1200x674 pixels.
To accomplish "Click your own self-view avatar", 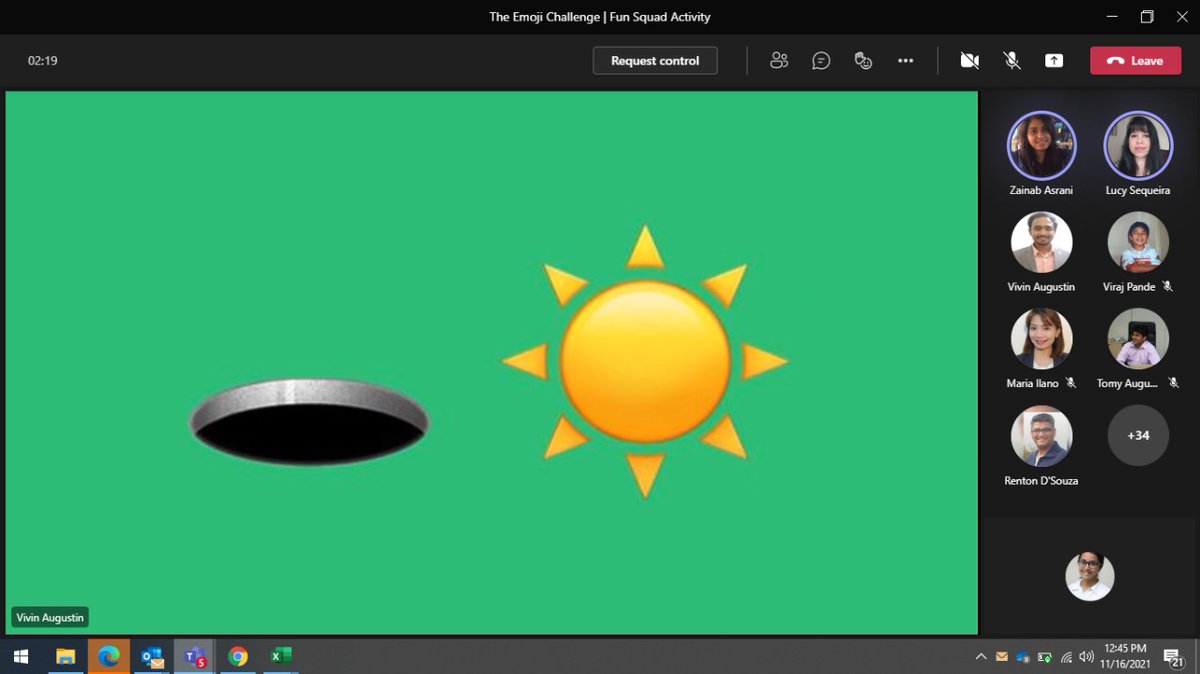I will tap(1089, 576).
